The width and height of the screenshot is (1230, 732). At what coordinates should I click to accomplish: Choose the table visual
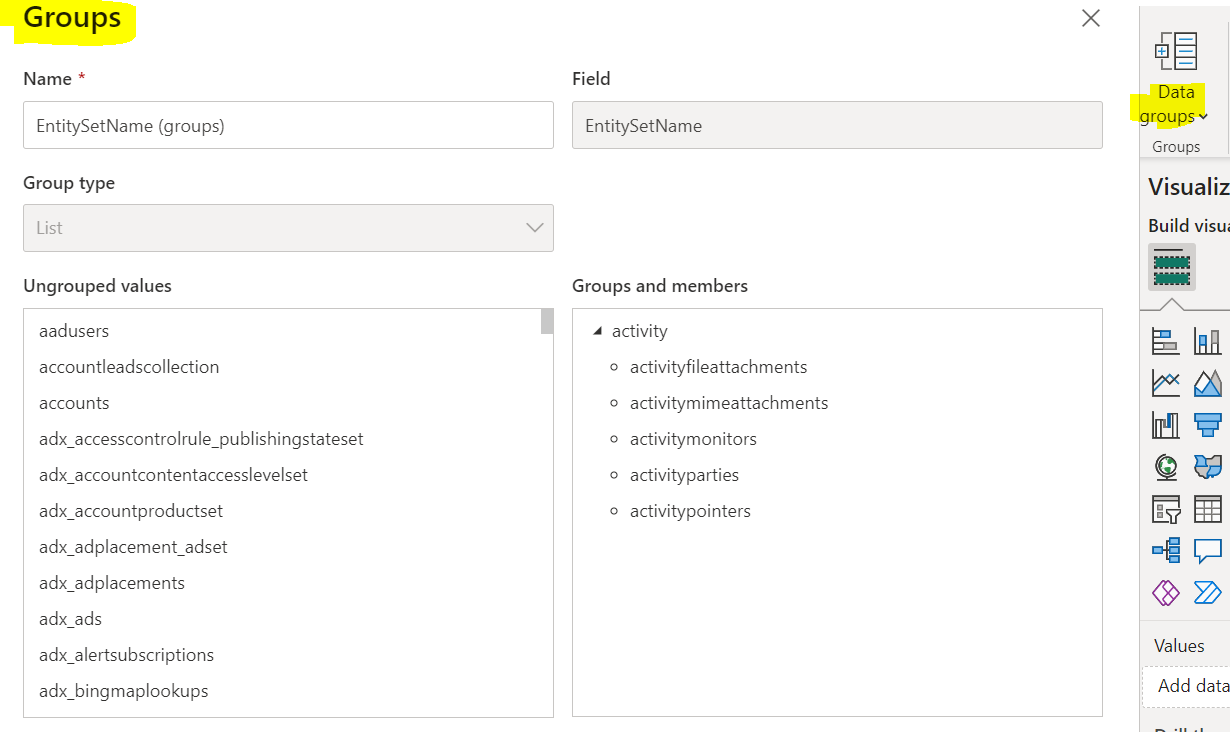[1208, 509]
